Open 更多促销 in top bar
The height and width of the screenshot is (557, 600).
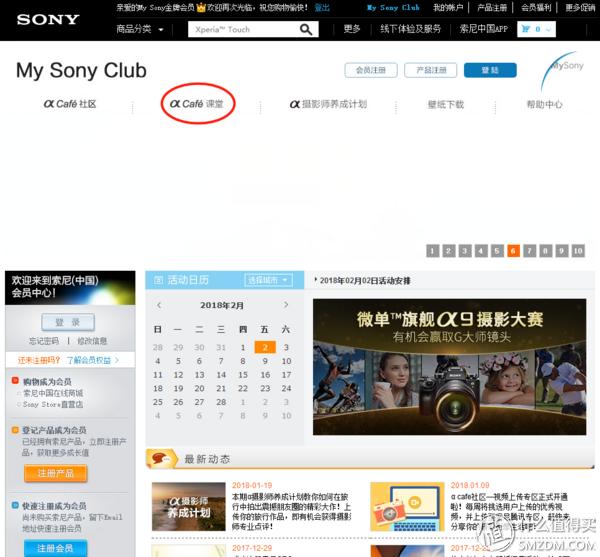tap(580, 8)
